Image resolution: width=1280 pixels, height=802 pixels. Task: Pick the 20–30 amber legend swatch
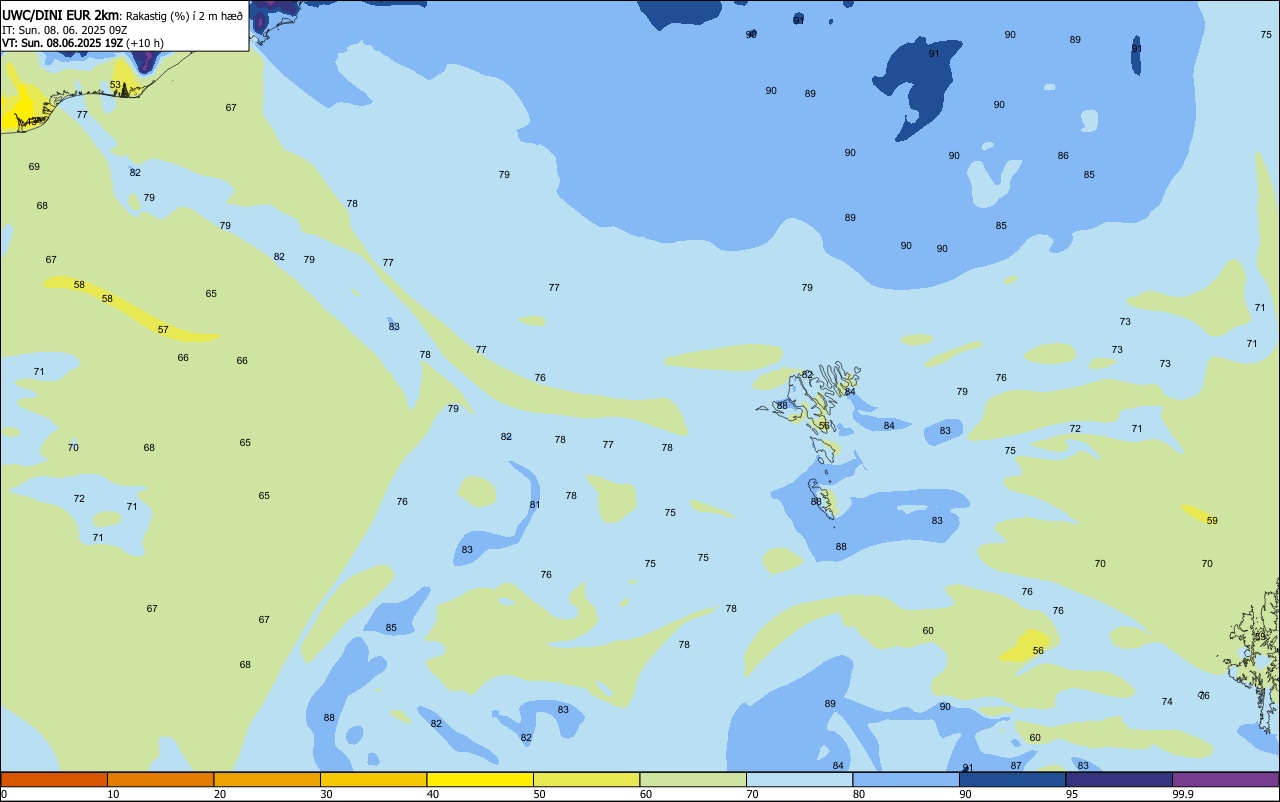267,779
